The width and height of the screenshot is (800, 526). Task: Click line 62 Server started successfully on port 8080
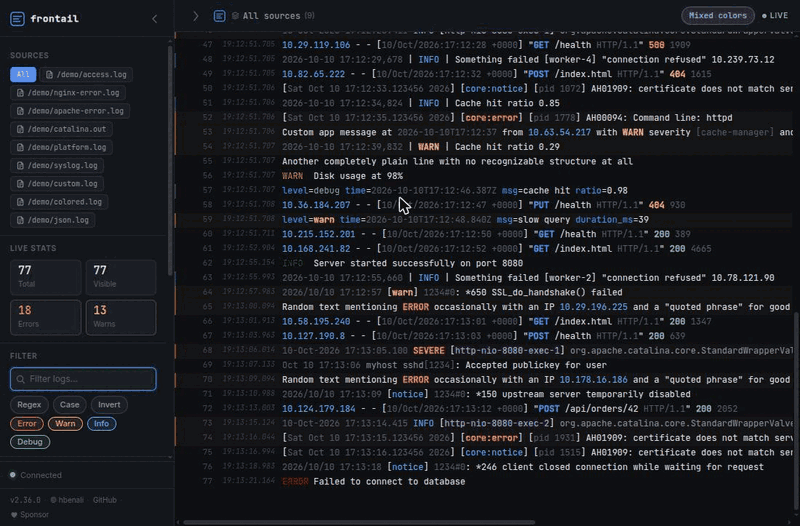[x=485, y=263]
